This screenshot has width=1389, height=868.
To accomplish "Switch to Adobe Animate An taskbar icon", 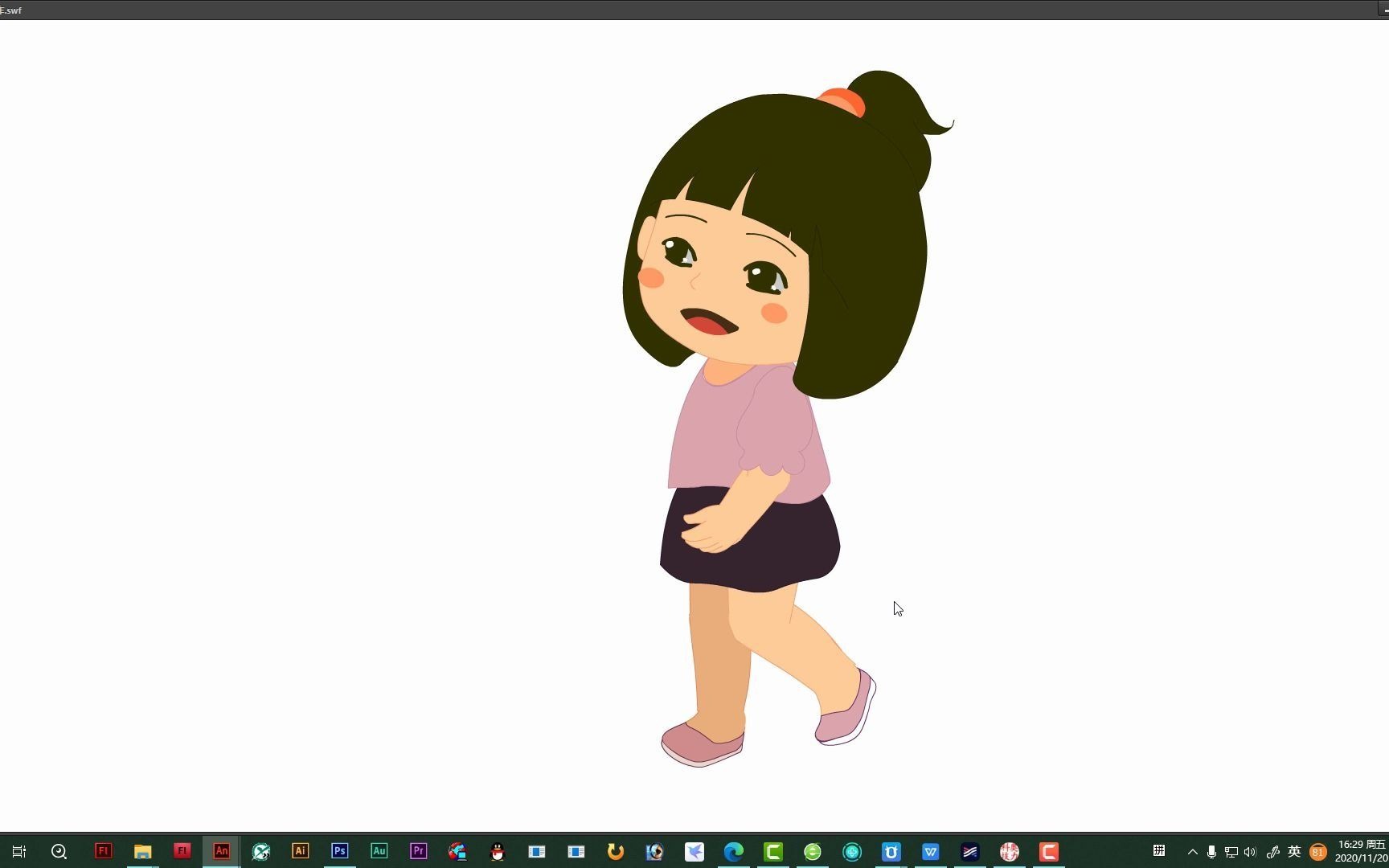I will (221, 850).
